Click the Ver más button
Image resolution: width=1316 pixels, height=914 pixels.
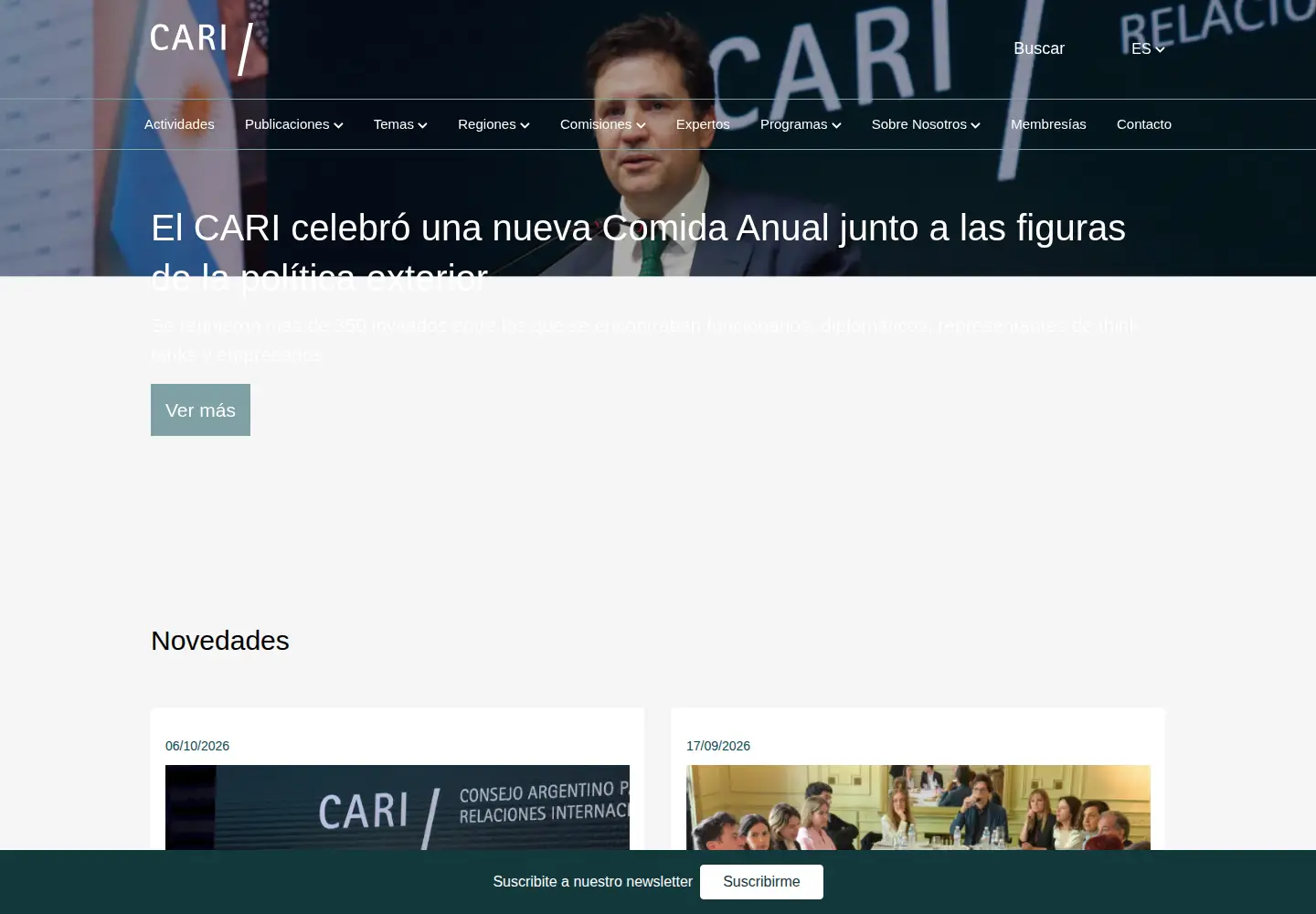point(200,410)
